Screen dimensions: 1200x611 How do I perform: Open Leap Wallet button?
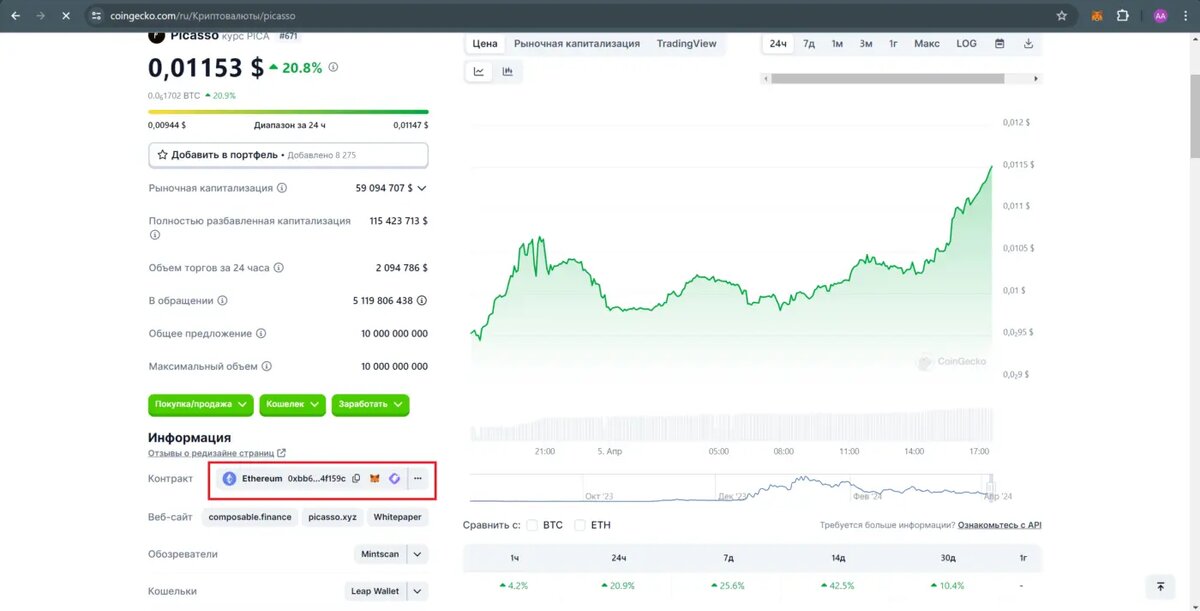374,591
